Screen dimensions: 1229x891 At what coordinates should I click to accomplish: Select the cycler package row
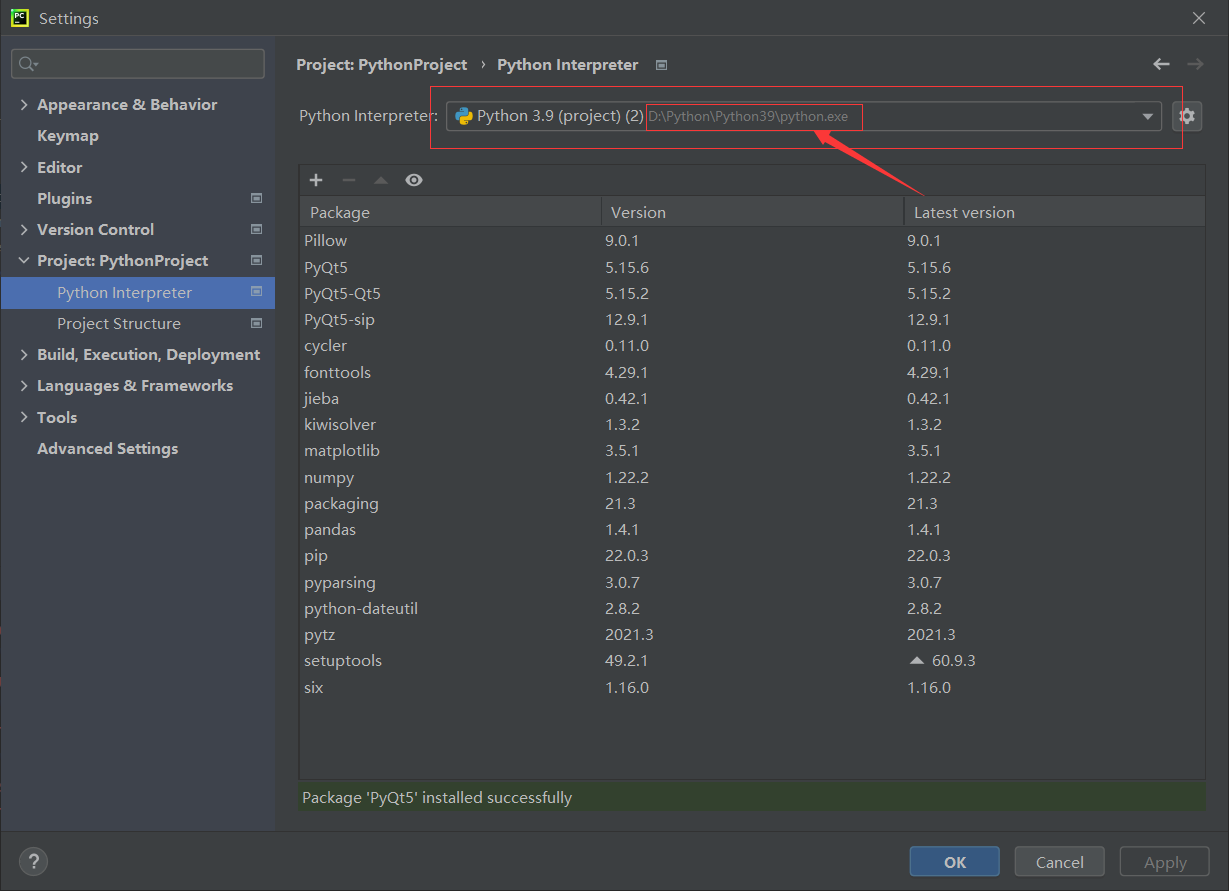click(752, 346)
